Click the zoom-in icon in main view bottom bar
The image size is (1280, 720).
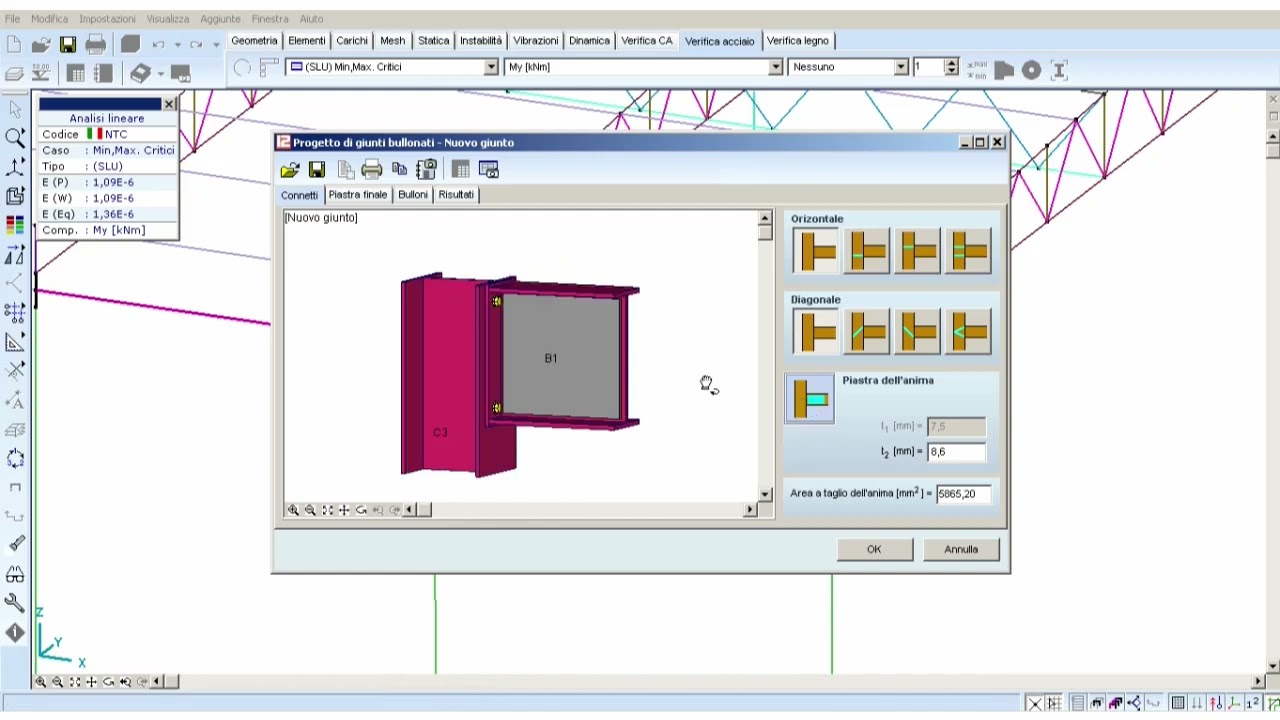click(41, 682)
